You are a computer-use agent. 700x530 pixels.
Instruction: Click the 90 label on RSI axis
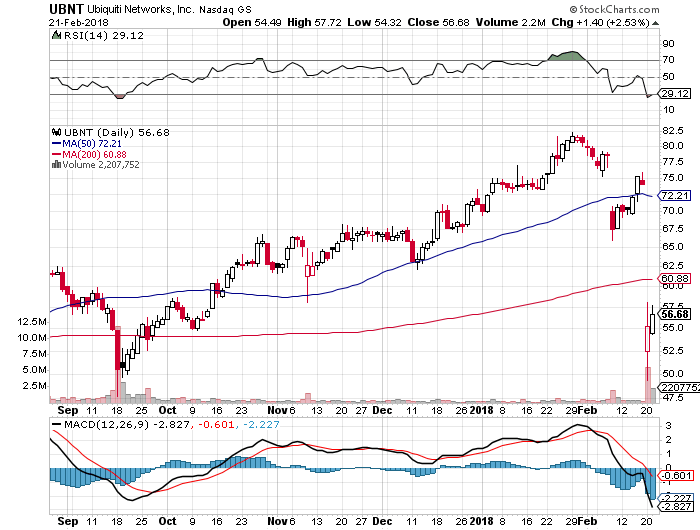(669, 44)
